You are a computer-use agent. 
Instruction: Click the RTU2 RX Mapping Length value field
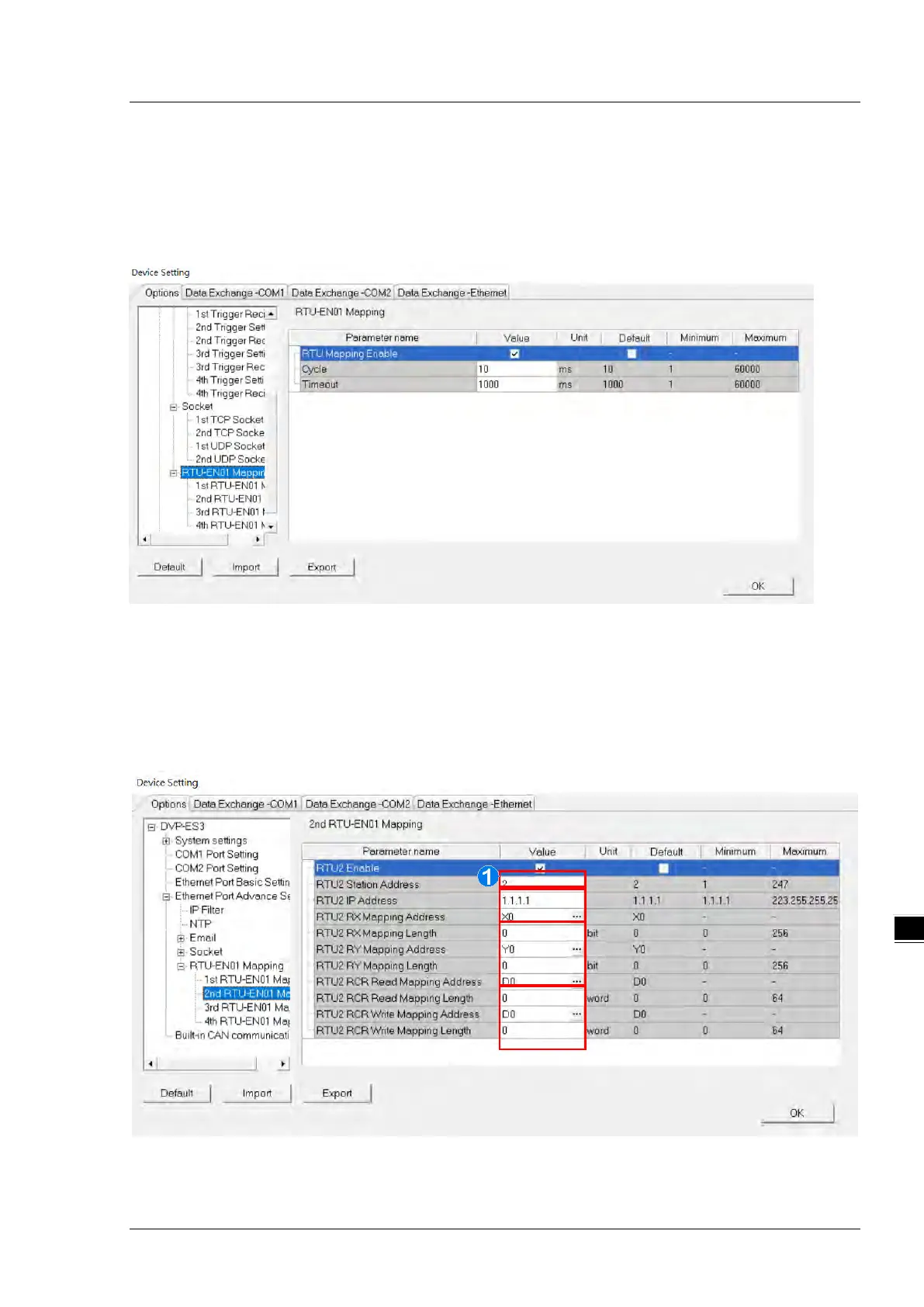[542, 933]
